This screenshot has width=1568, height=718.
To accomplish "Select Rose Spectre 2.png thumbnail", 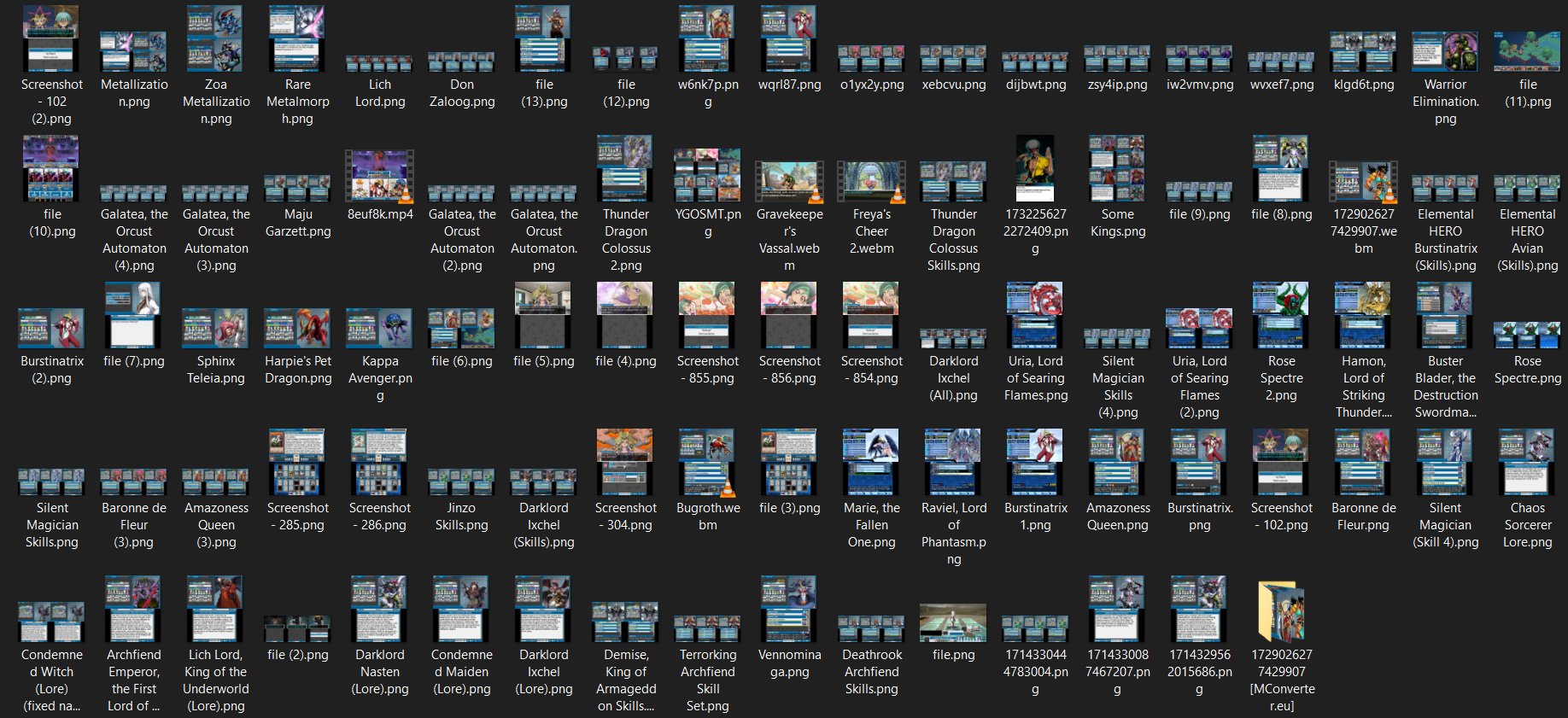I will click(x=1281, y=315).
